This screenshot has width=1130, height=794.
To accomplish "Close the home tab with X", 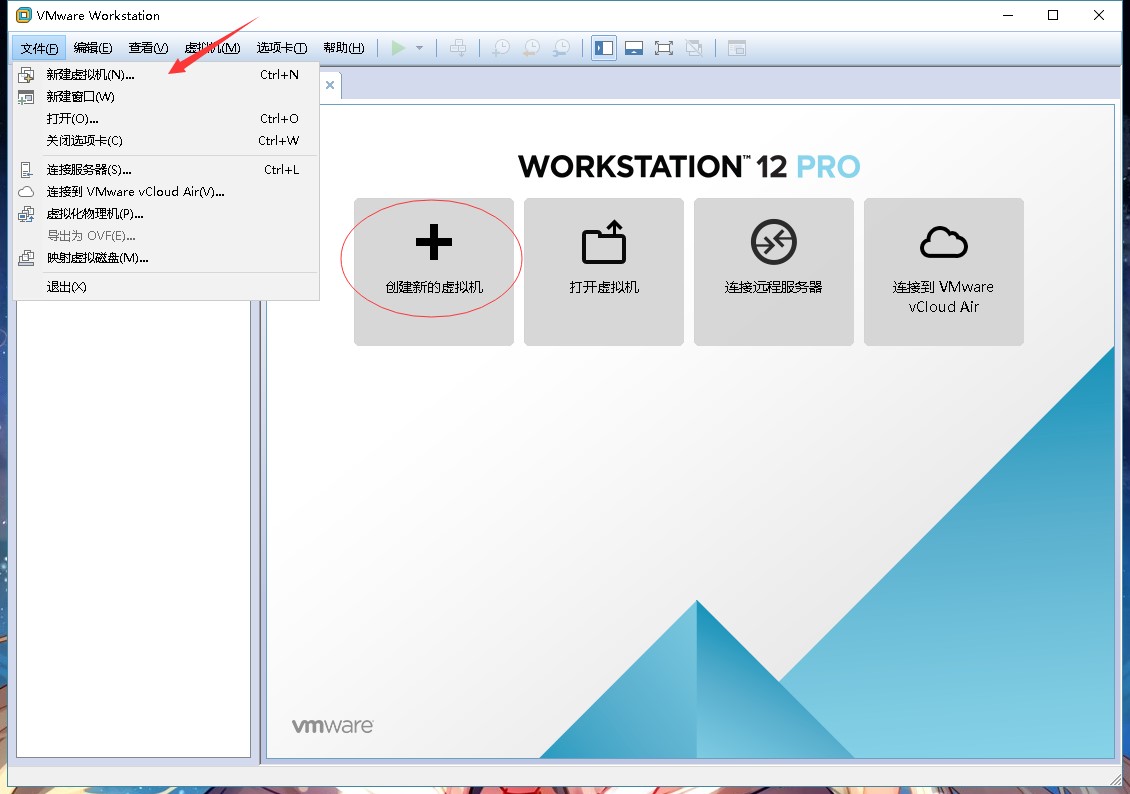I will tap(330, 85).
